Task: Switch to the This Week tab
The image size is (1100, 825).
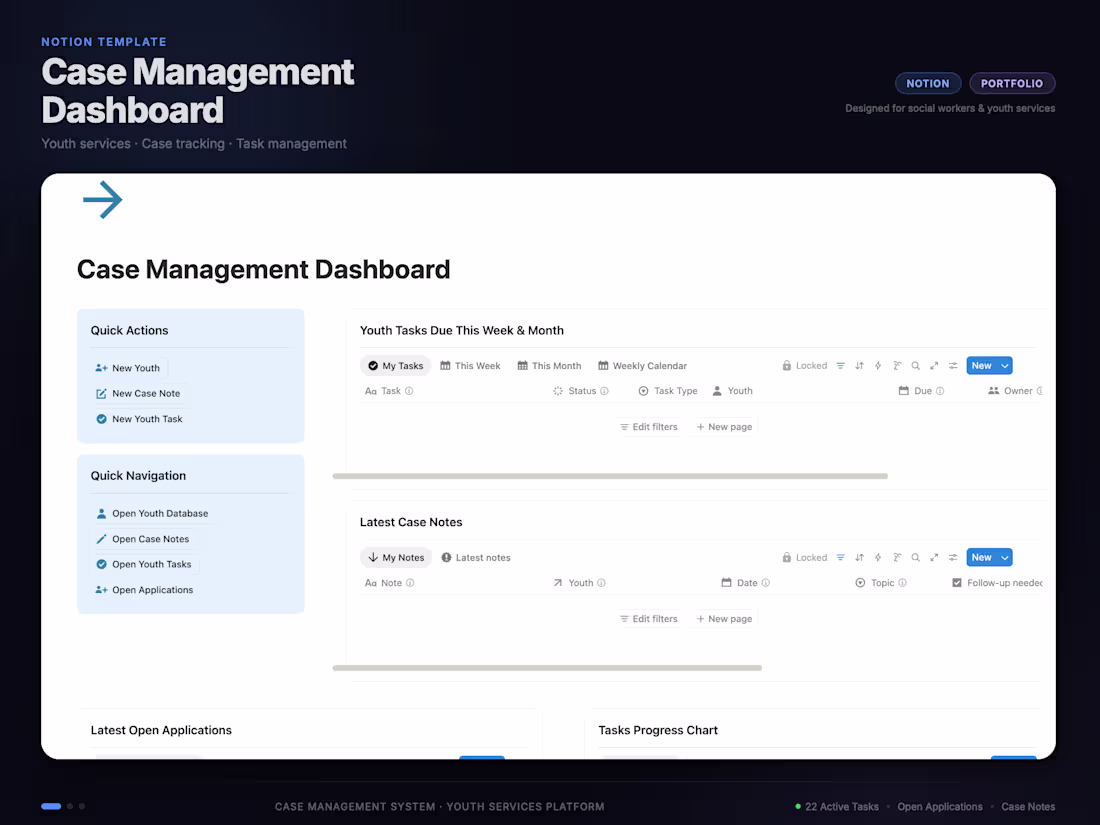Action: 470,365
